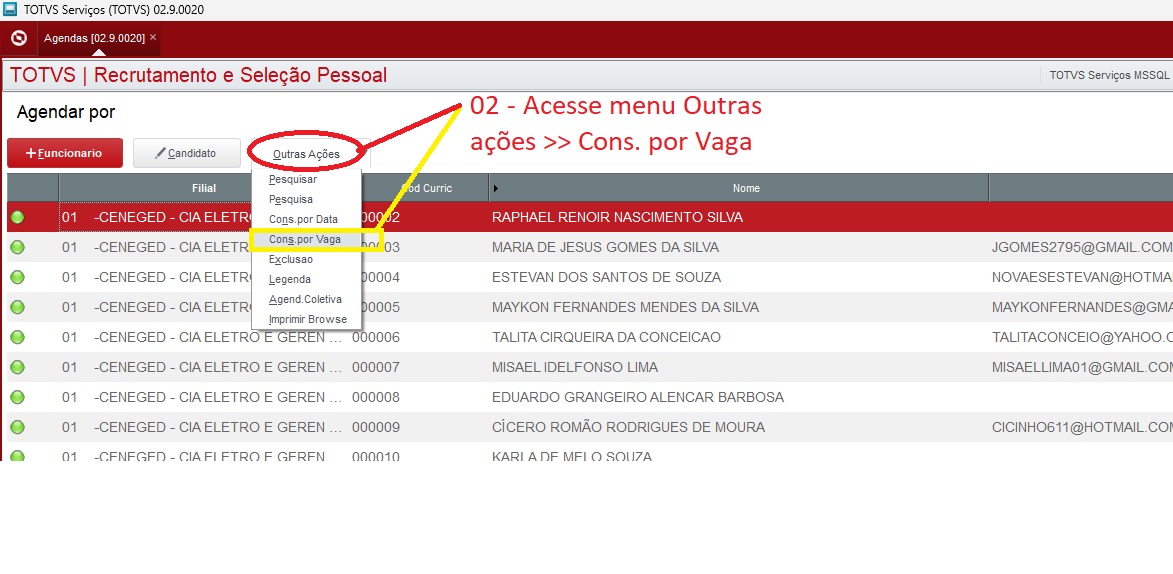Click the Candidato button
Screen dimensions: 1173x574
[x=187, y=153]
